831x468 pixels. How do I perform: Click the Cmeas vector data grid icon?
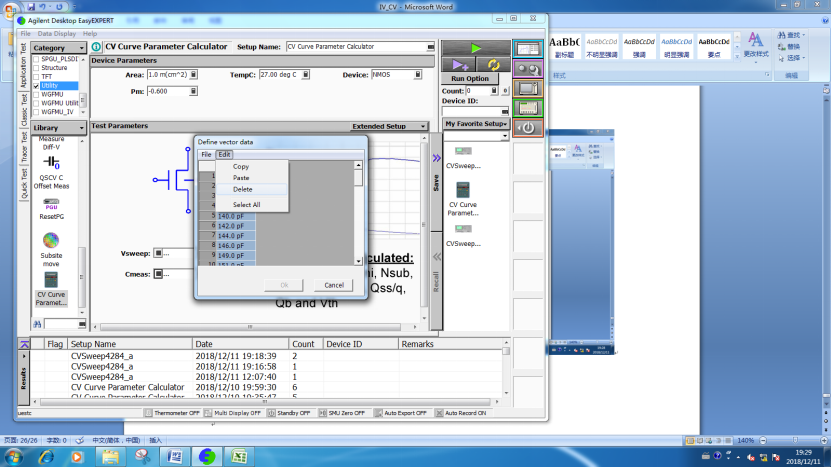click(x=158, y=274)
